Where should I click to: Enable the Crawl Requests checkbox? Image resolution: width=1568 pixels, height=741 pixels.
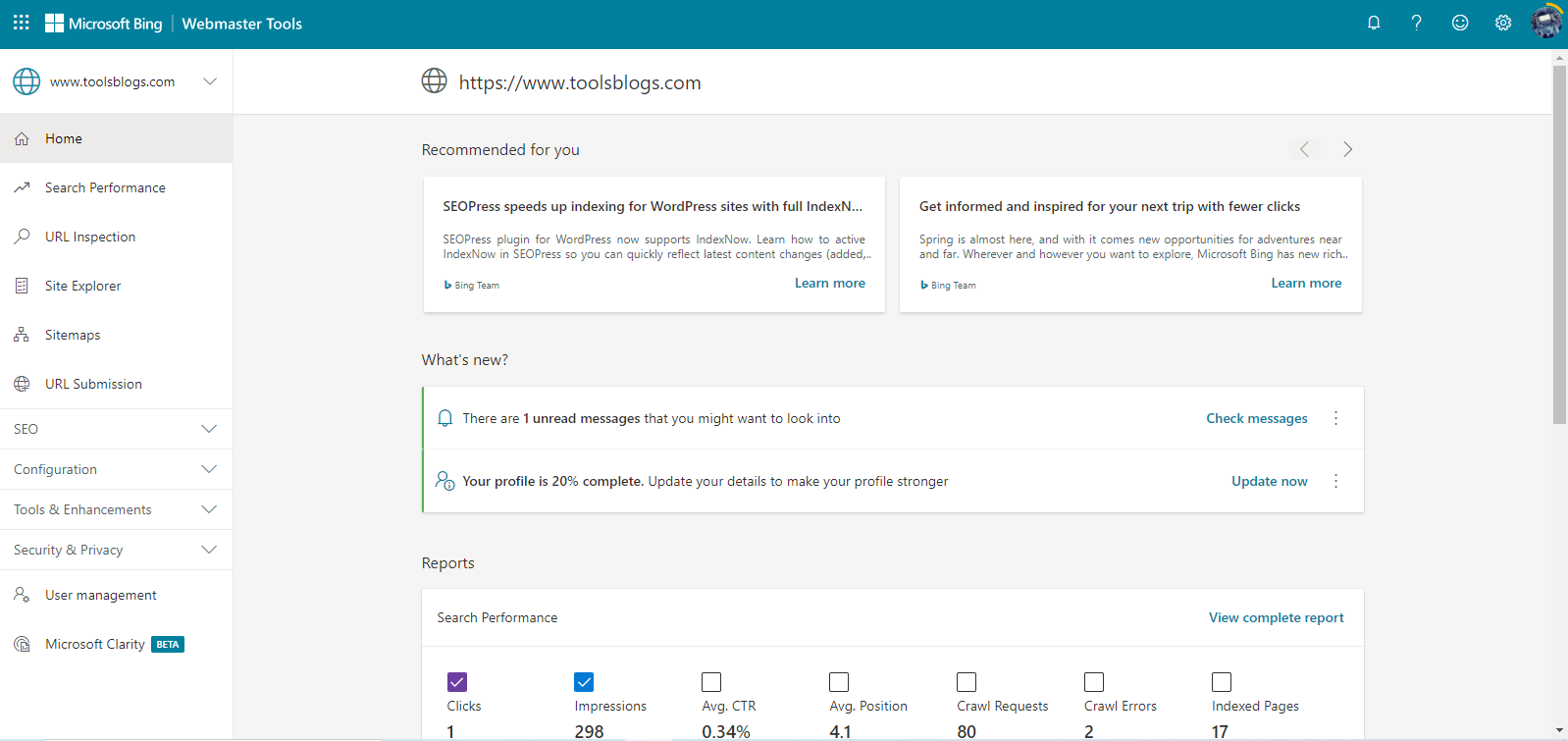click(967, 682)
